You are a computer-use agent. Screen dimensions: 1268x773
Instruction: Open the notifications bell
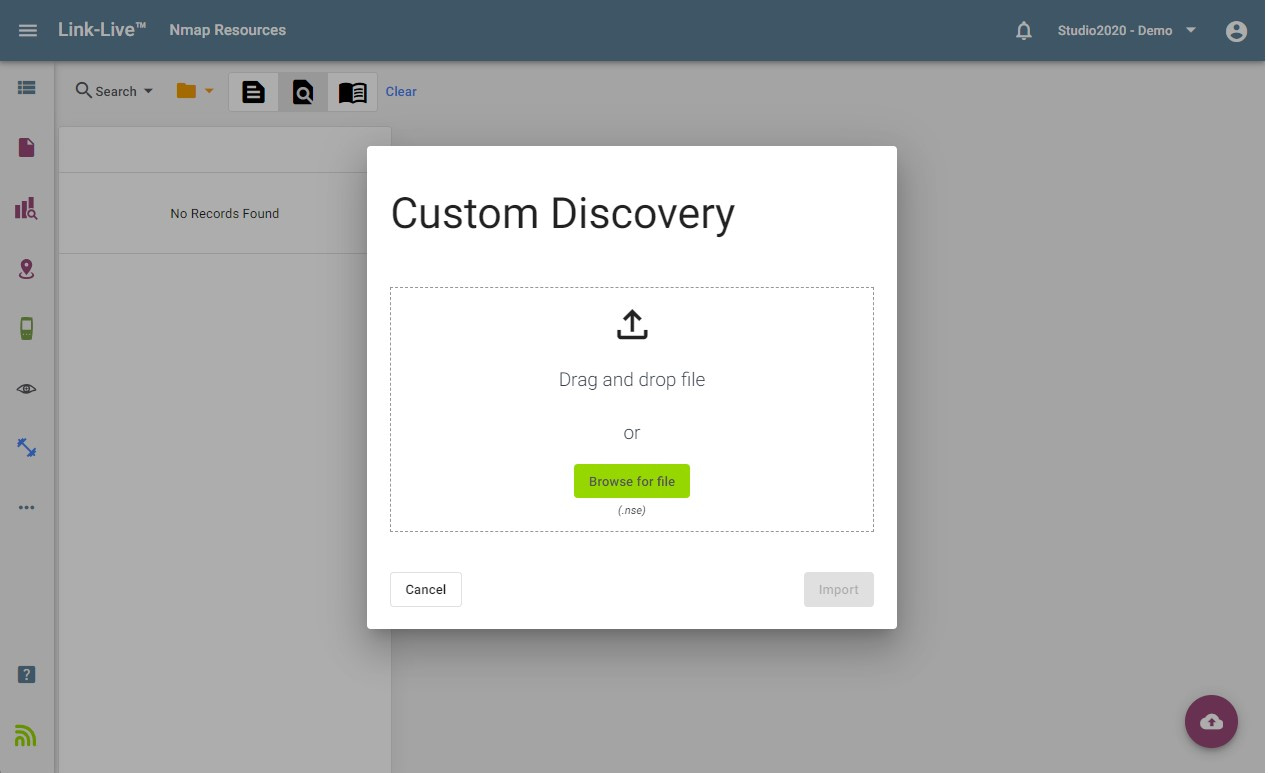coord(1023,30)
